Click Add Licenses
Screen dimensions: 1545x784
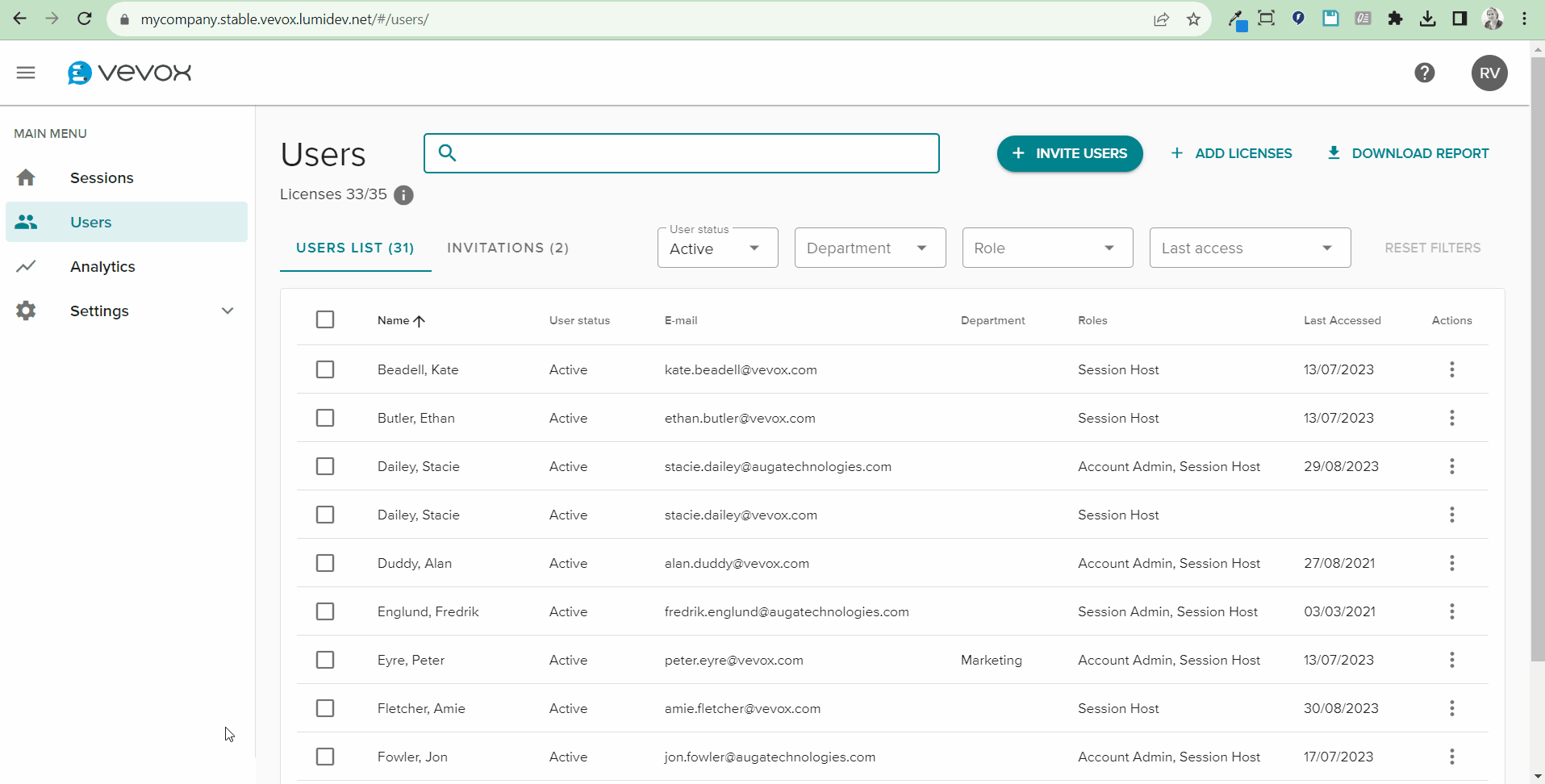point(1231,153)
